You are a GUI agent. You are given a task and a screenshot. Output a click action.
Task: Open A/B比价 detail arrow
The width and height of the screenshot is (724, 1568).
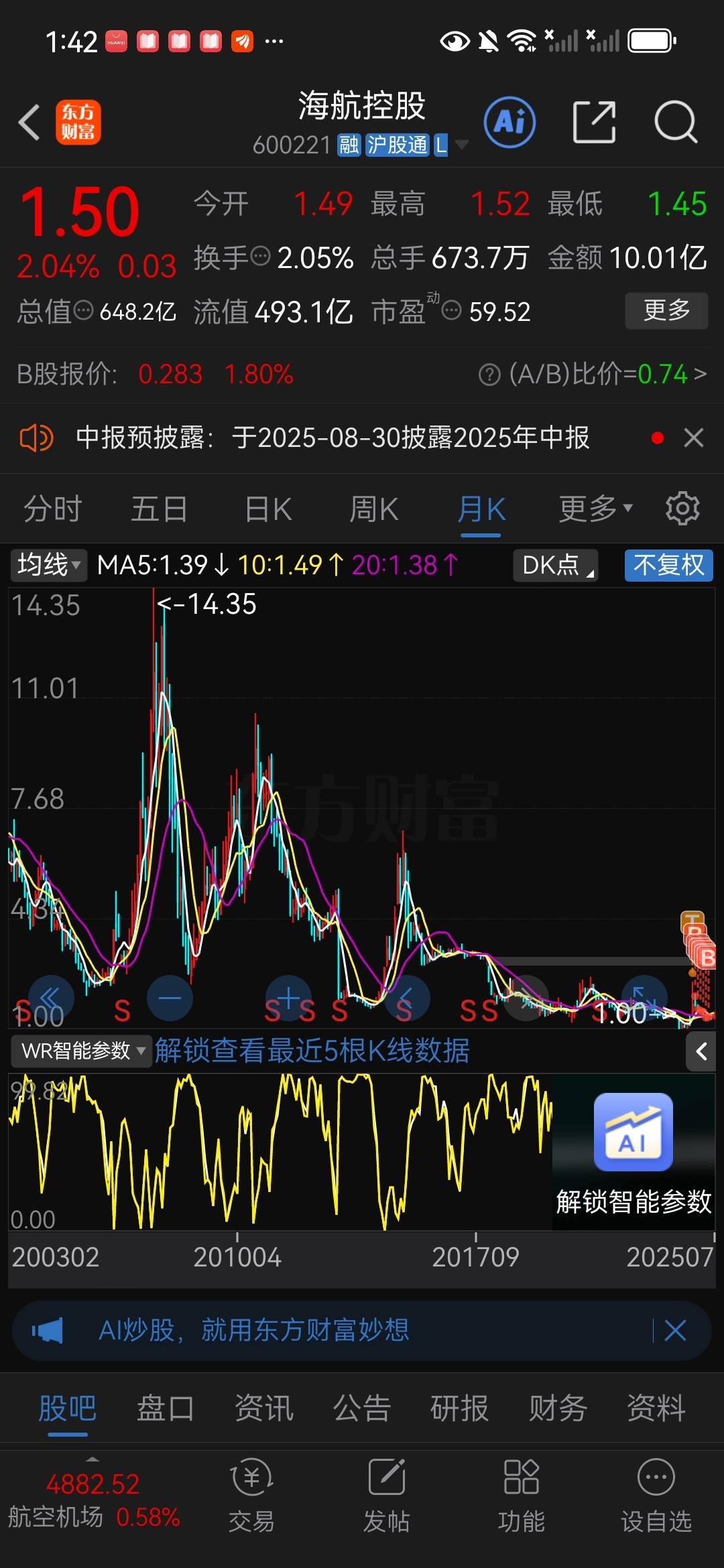700,374
